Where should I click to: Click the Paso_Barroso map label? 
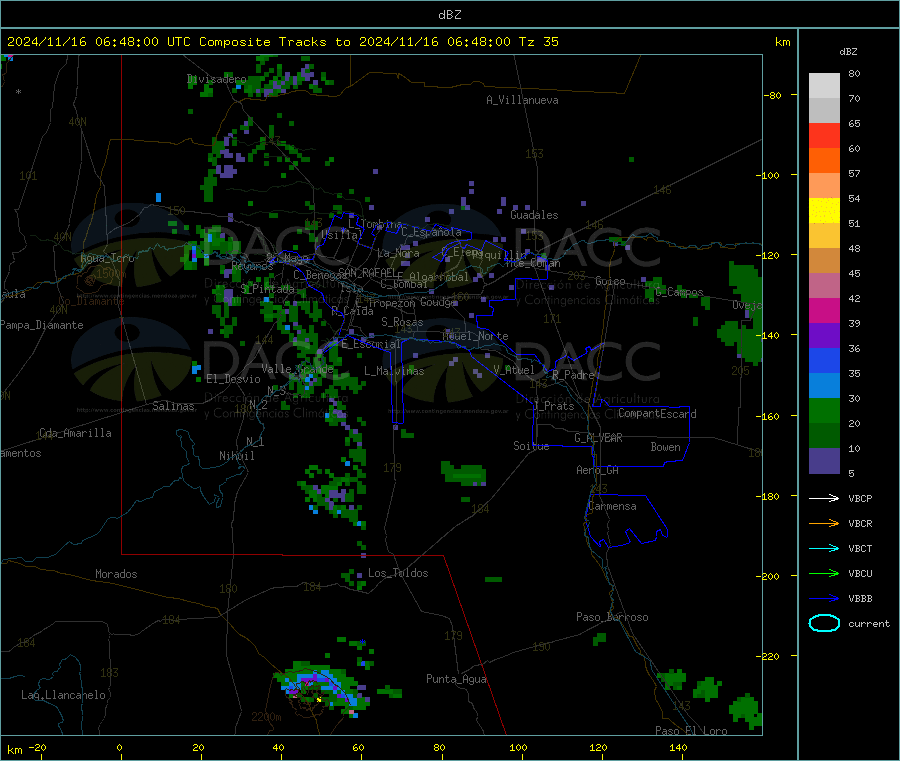[x=612, y=617]
